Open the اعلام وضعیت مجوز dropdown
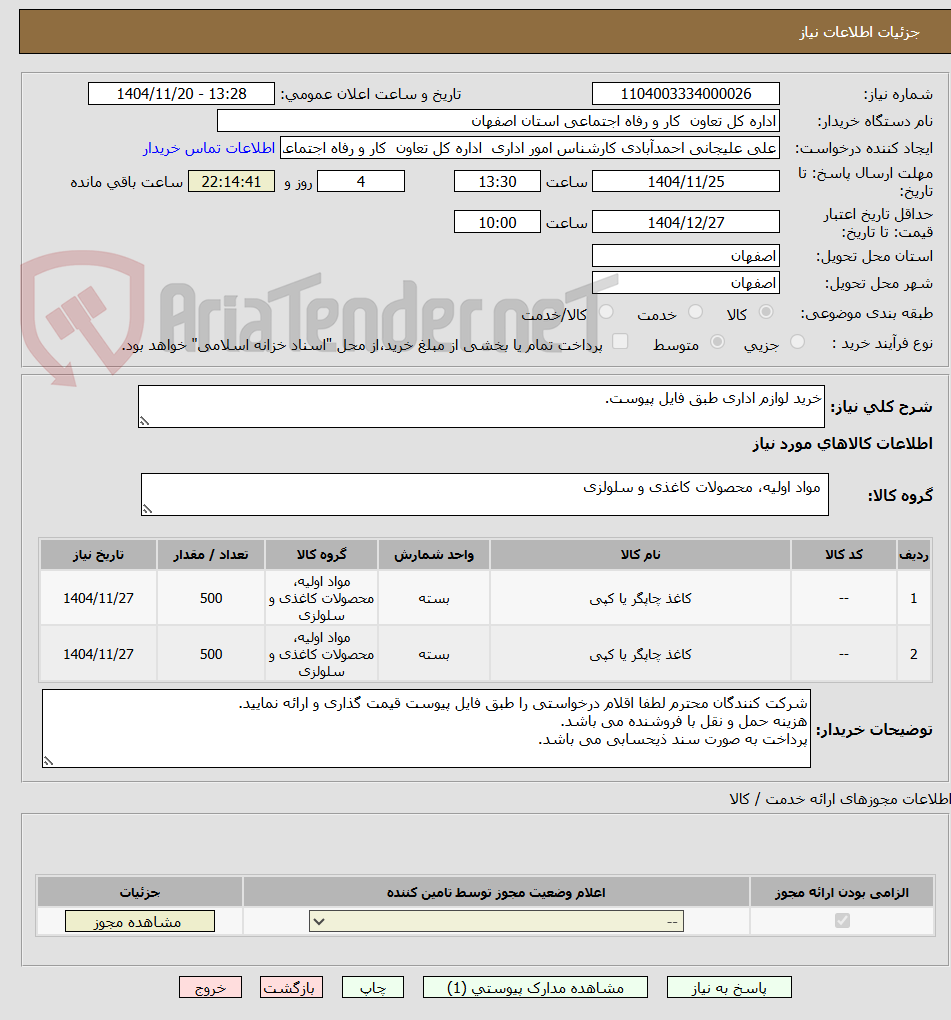Viewport: 951px width, 1020px height. click(496, 921)
